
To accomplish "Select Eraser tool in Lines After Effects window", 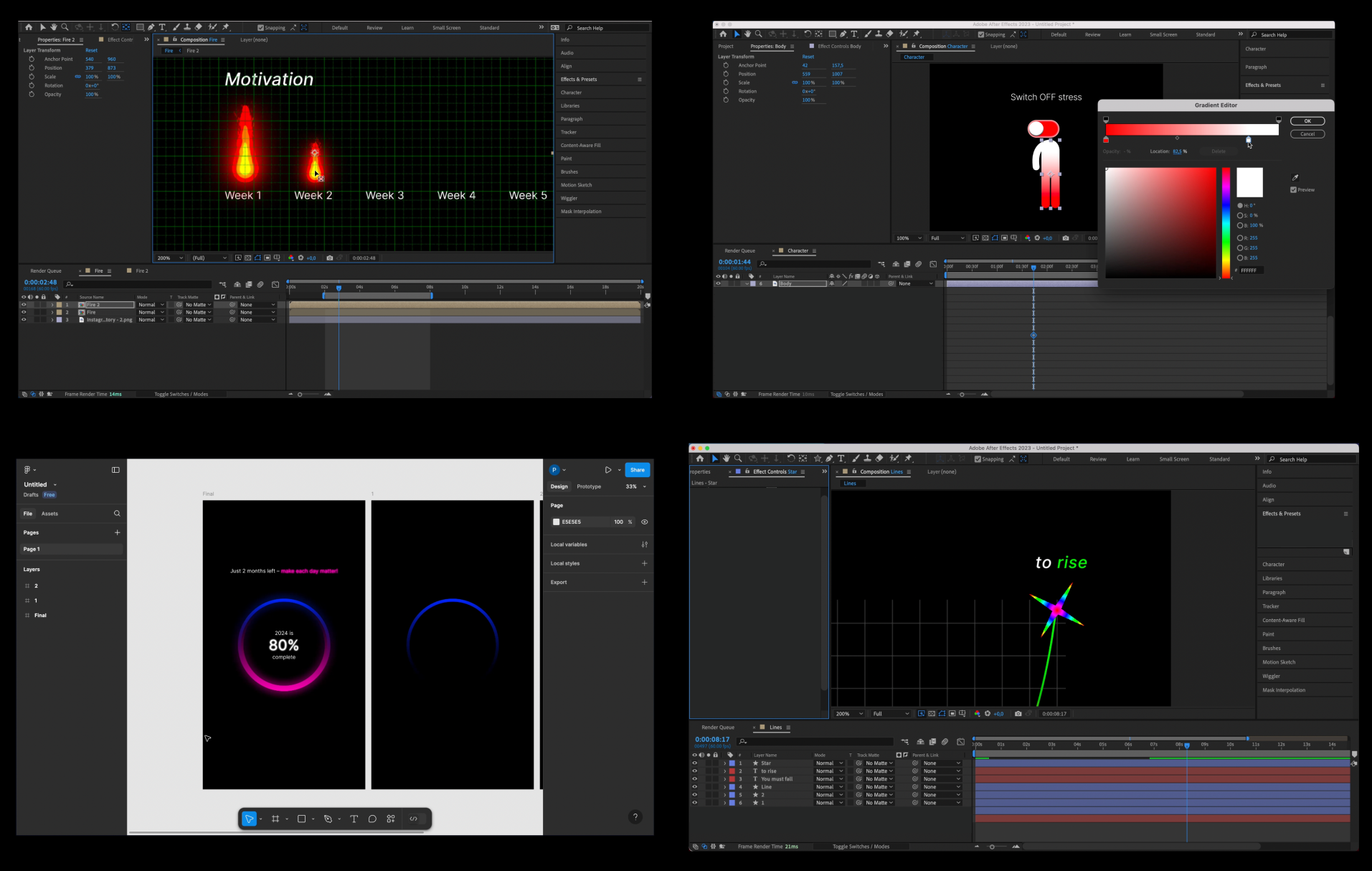I will [x=879, y=458].
